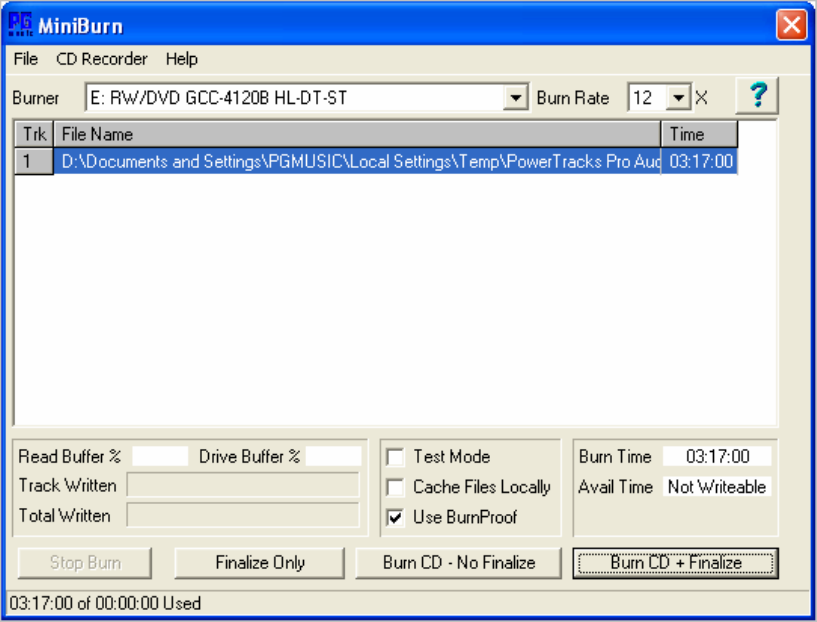Click the Total Written progress bar

243,516
